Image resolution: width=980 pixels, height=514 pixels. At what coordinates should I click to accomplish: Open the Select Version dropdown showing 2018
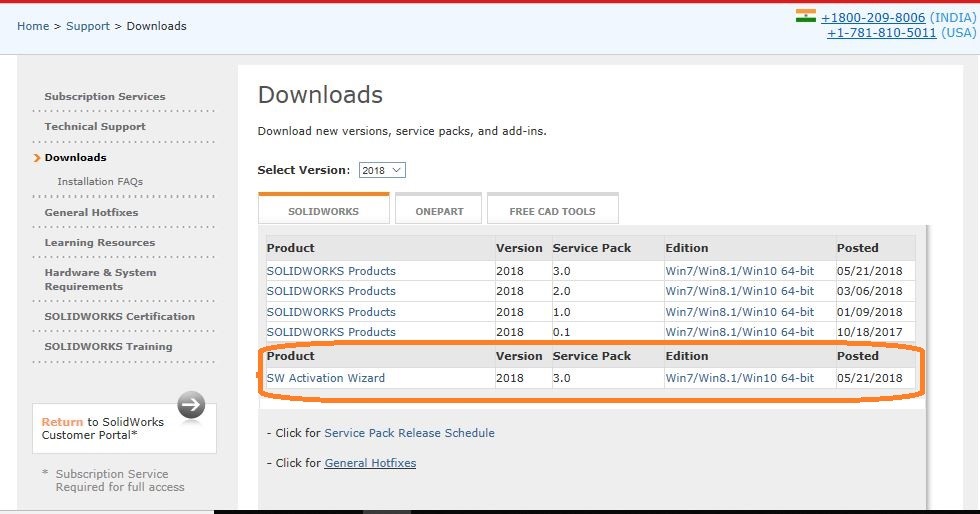click(x=382, y=170)
